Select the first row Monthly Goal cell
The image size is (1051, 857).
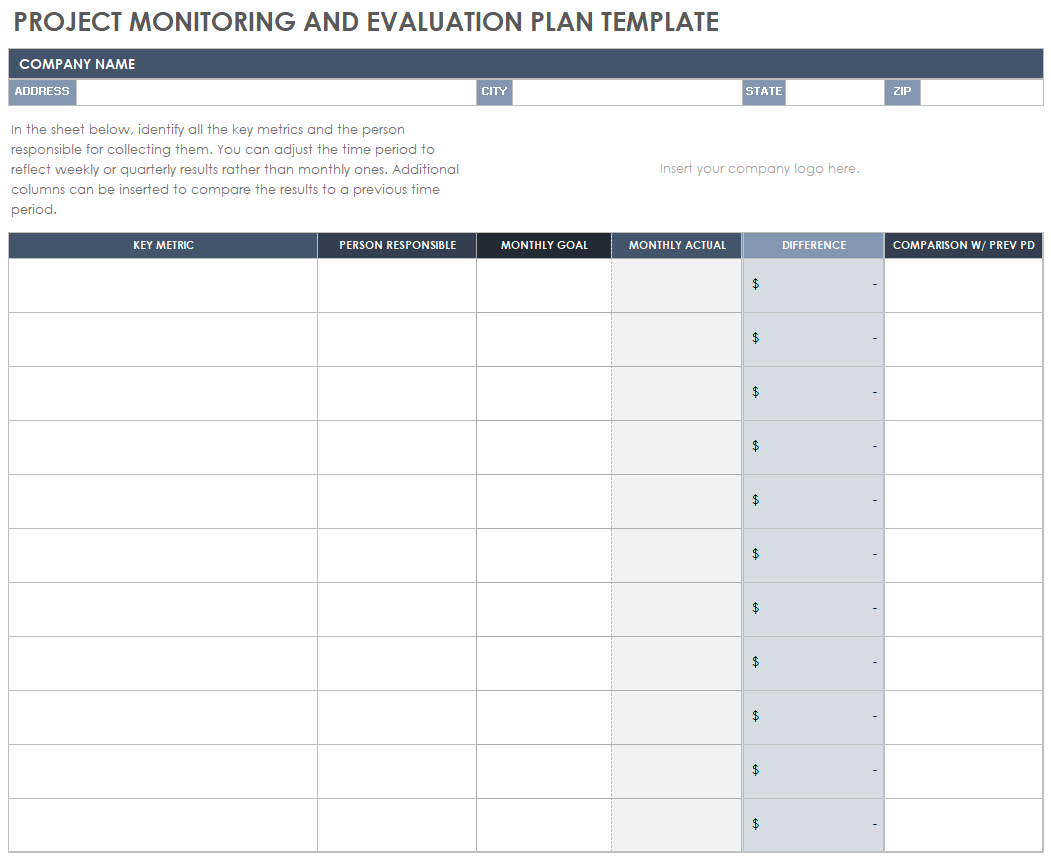pyautogui.click(x=544, y=285)
